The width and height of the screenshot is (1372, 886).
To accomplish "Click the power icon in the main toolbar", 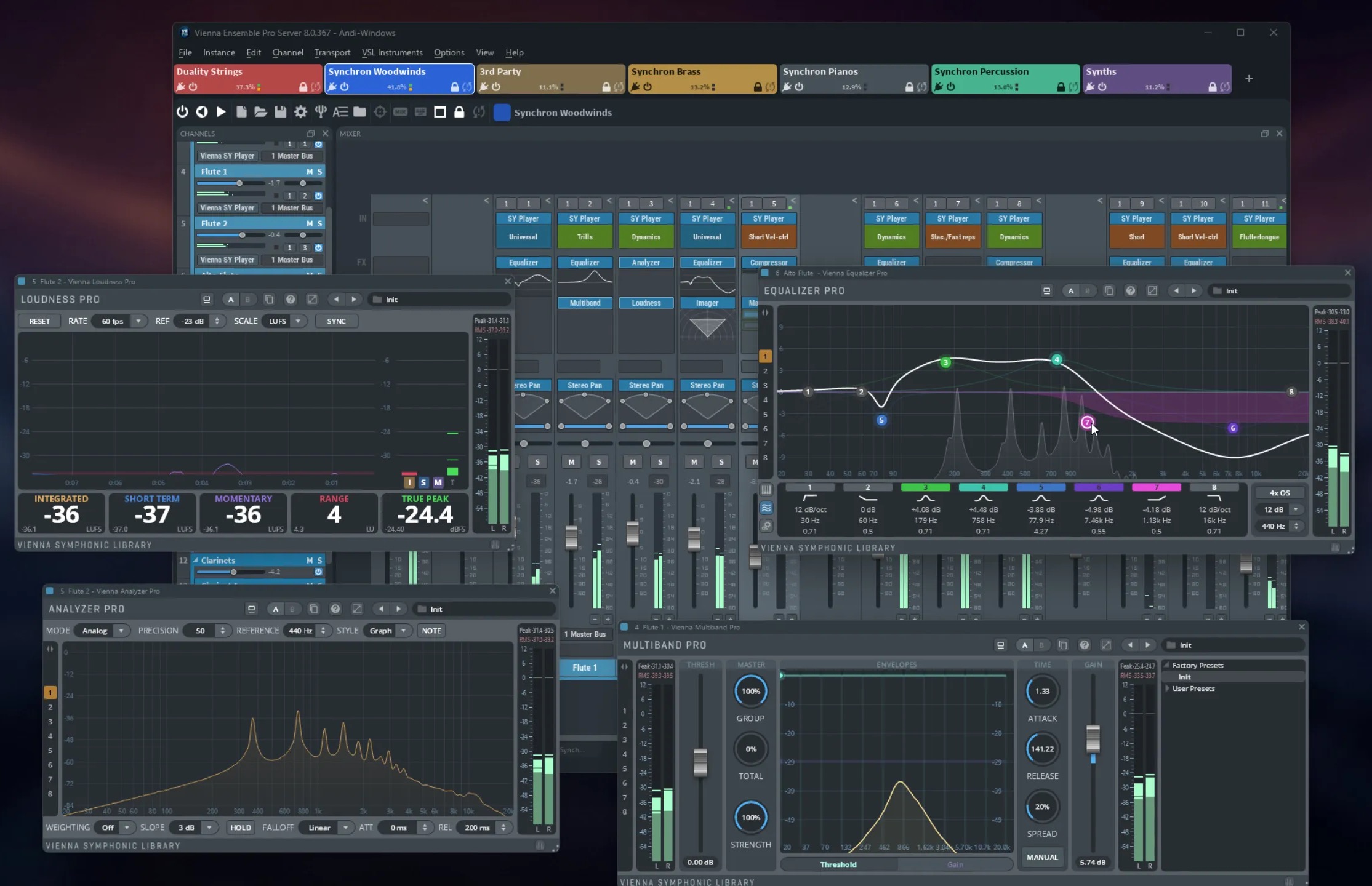I will [x=182, y=112].
